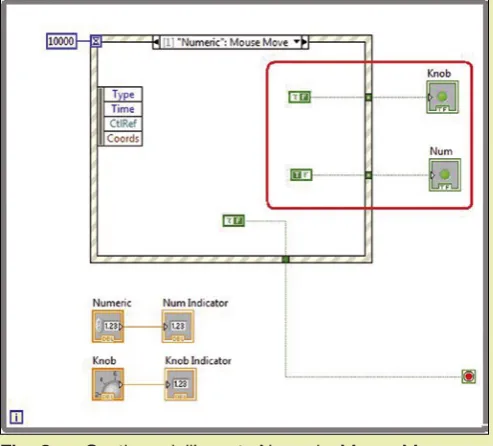Select the Type event data node
The width and height of the screenshot is (493, 446).
[x=123, y=94]
